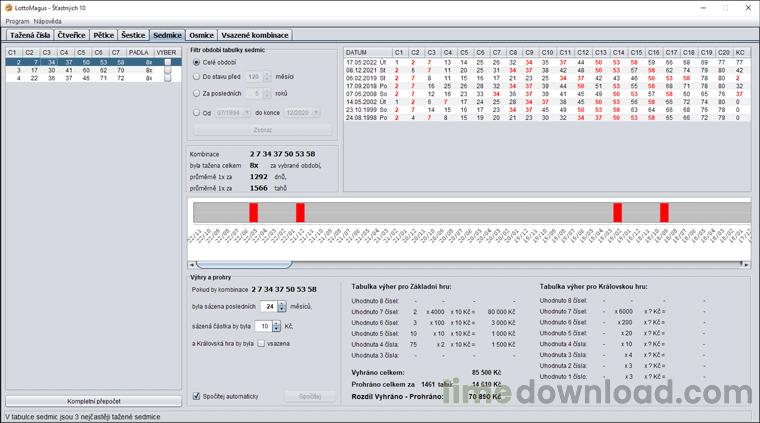Click the timeline scrollbar right arrow
Screen dimensions: 760x423
746,265
